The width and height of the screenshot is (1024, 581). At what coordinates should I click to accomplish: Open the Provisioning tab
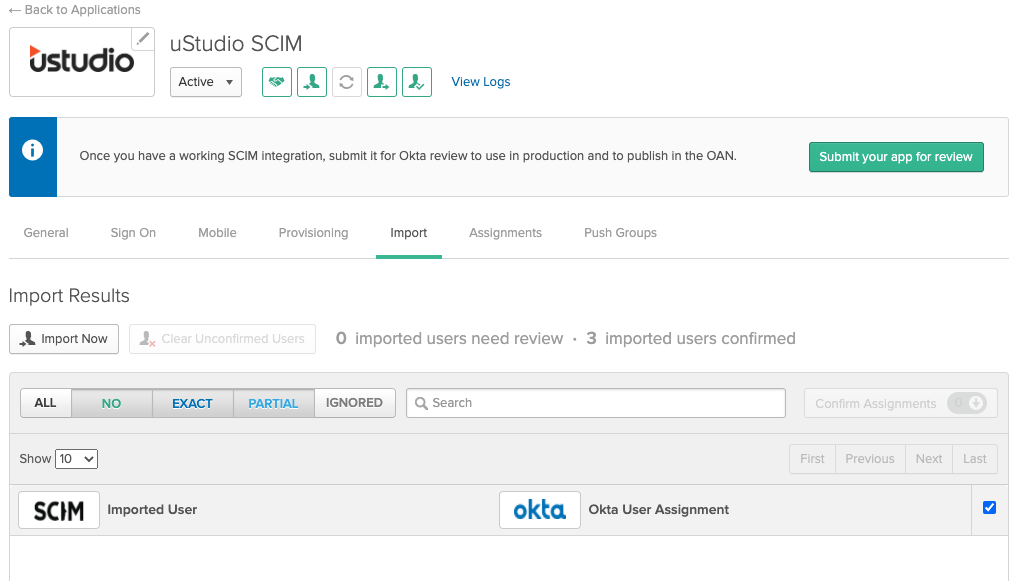click(313, 233)
